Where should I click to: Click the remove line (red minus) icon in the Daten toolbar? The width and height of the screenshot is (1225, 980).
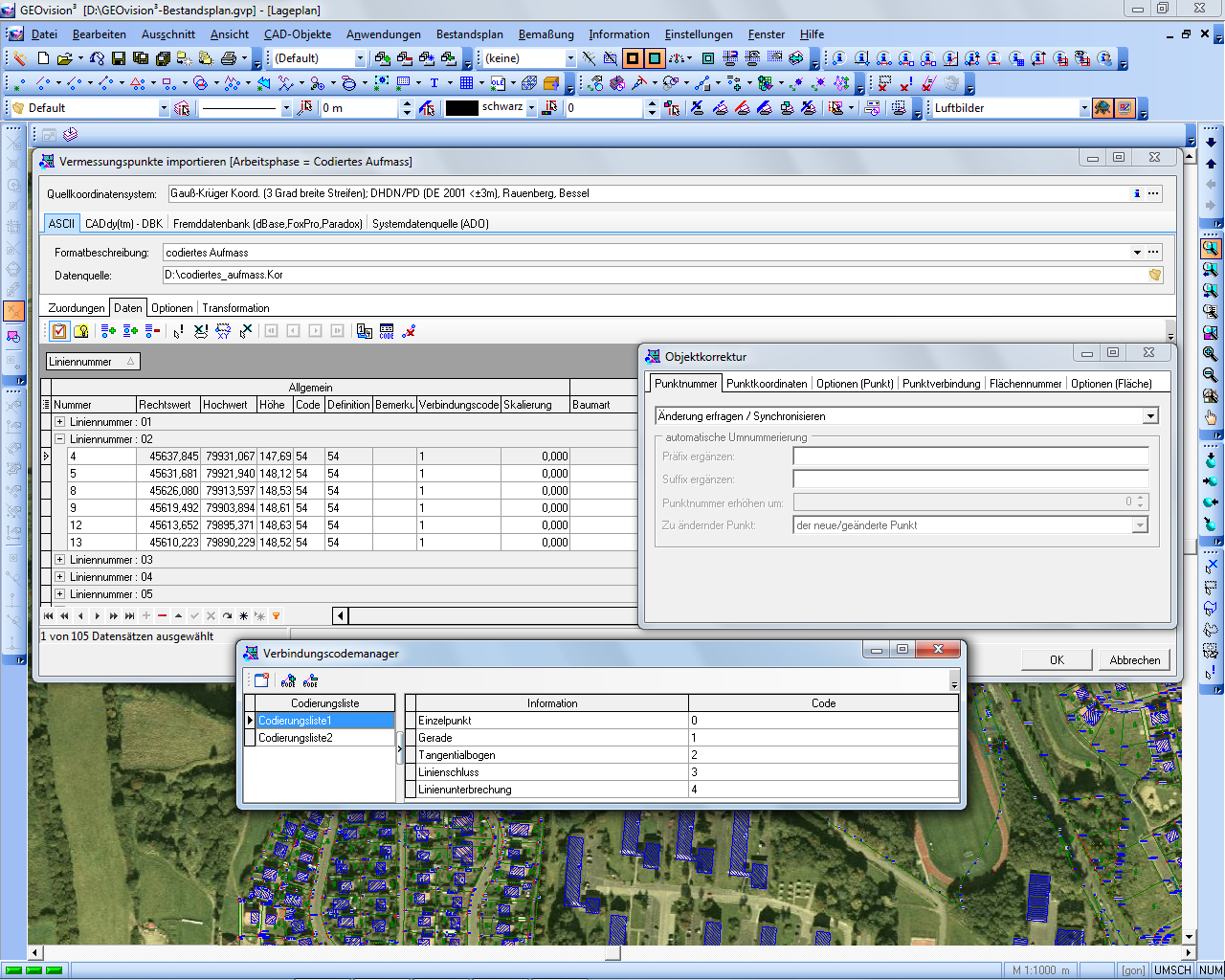153,331
